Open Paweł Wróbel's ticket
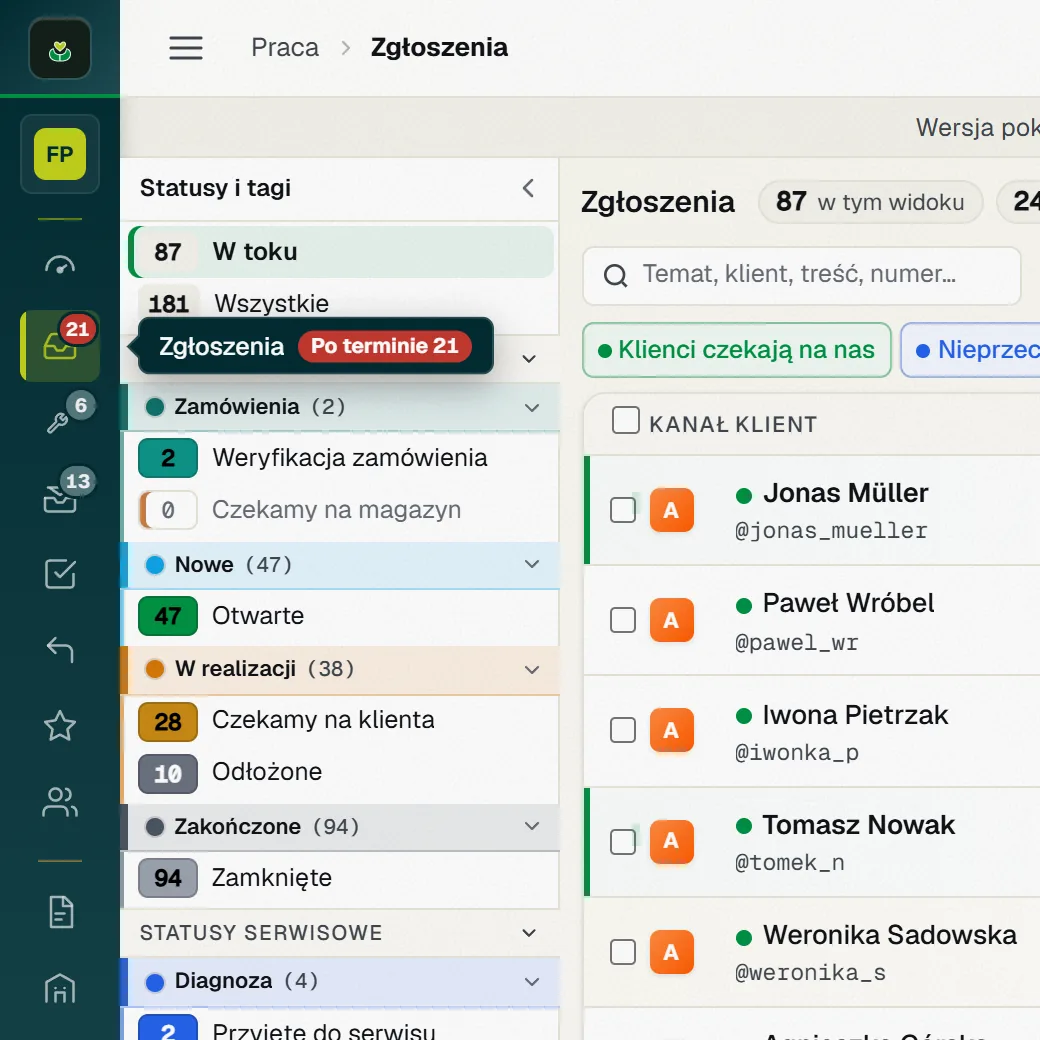 tap(812, 620)
